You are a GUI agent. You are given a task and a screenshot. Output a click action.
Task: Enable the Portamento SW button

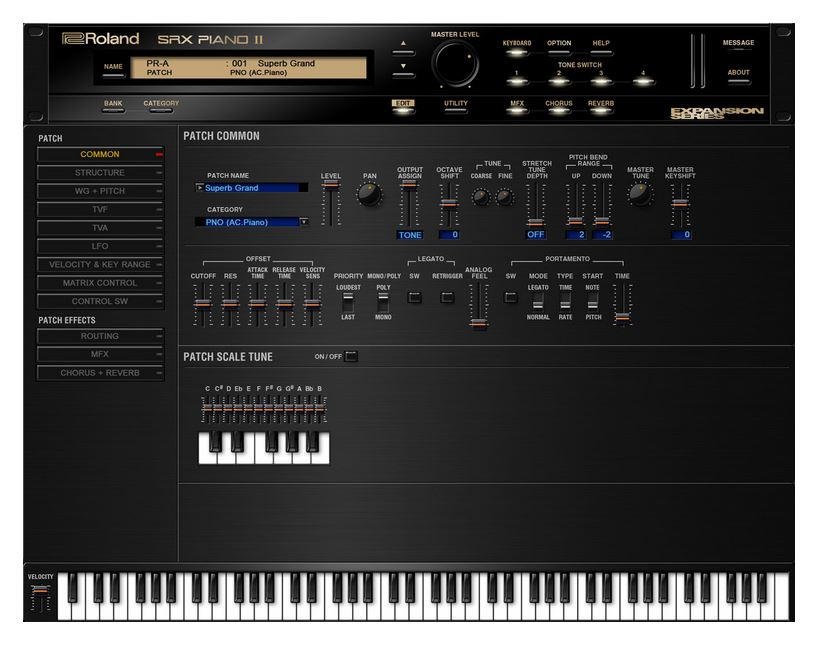pyautogui.click(x=511, y=298)
